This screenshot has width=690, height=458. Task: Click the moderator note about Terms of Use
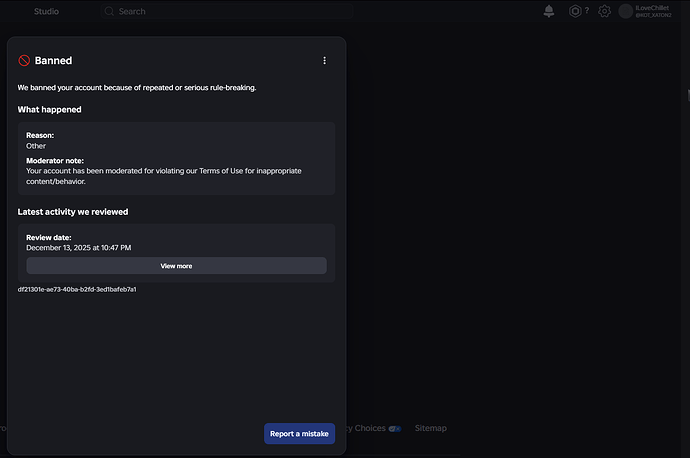click(x=164, y=176)
